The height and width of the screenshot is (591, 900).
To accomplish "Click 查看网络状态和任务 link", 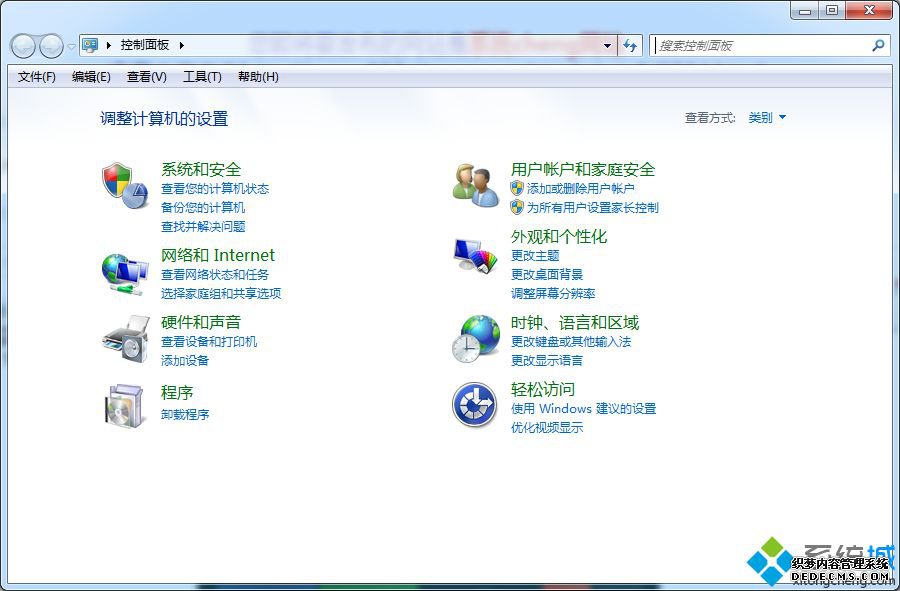I will (215, 274).
